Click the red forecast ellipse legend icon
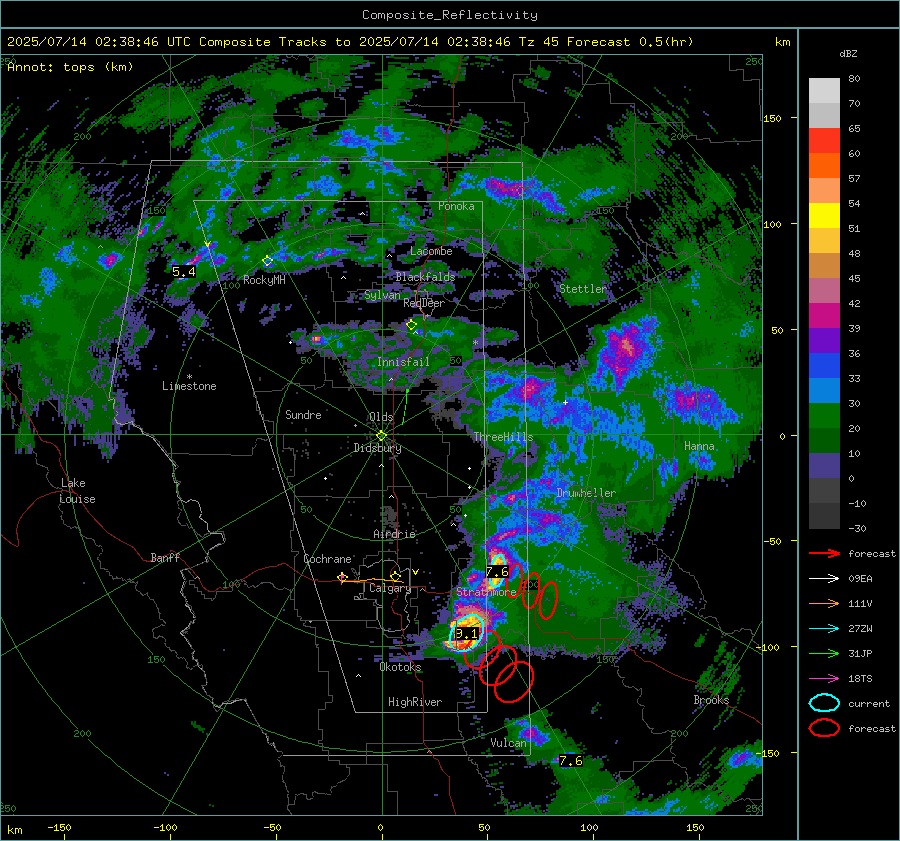Screen dimensions: 900x841 click(824, 728)
